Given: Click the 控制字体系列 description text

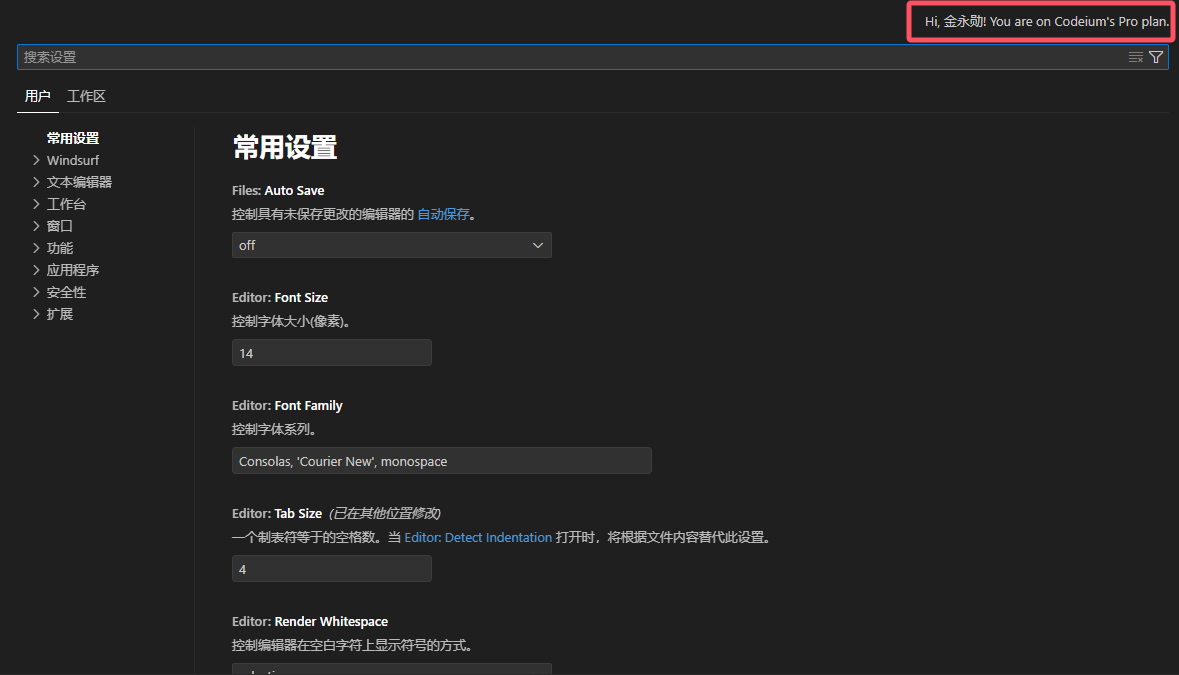Looking at the screenshot, I should (x=274, y=429).
